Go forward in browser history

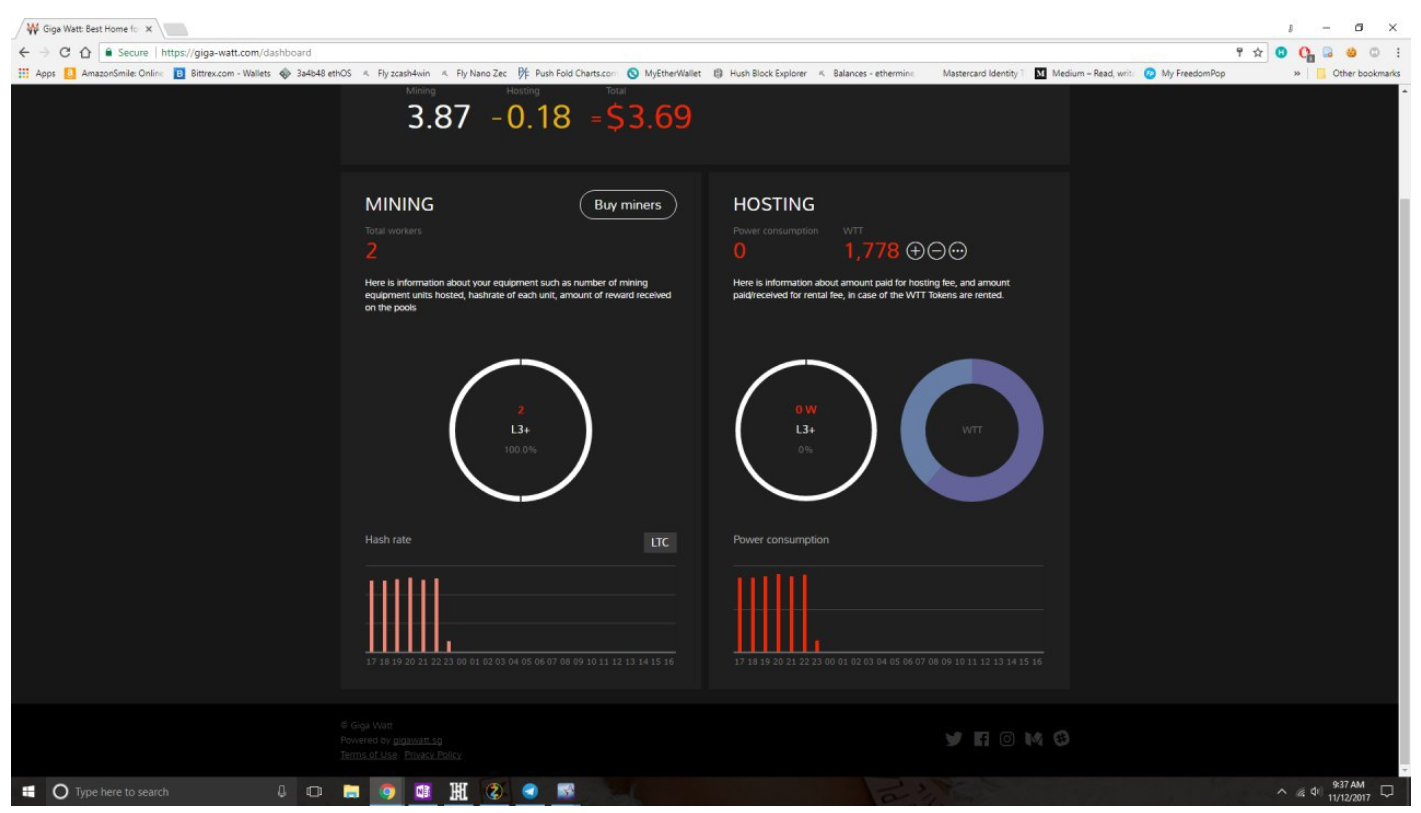44,53
